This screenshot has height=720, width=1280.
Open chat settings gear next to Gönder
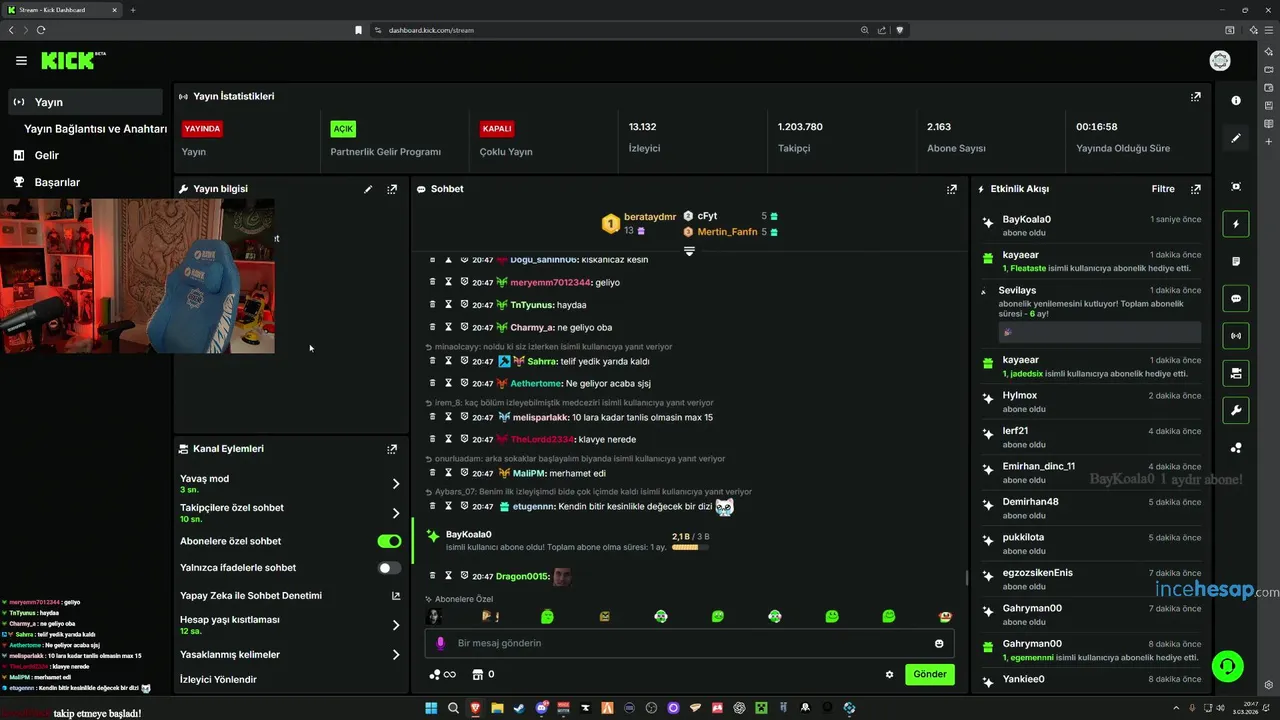click(889, 675)
